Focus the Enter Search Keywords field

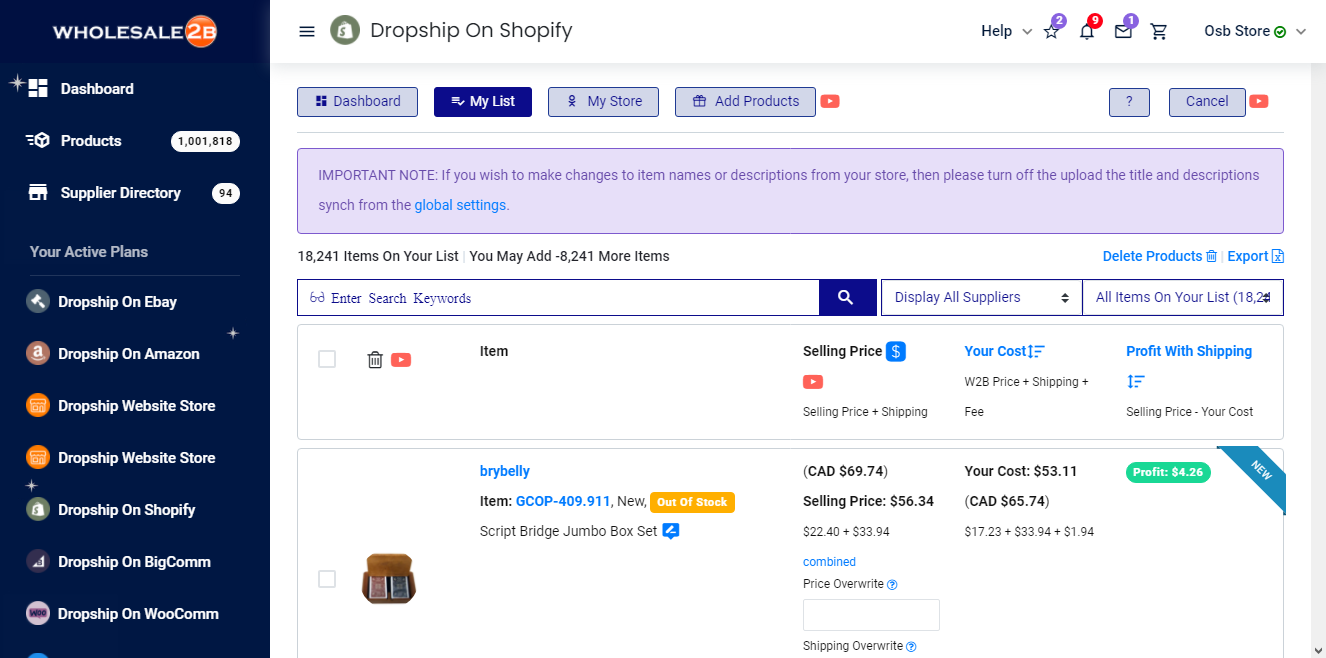point(558,297)
